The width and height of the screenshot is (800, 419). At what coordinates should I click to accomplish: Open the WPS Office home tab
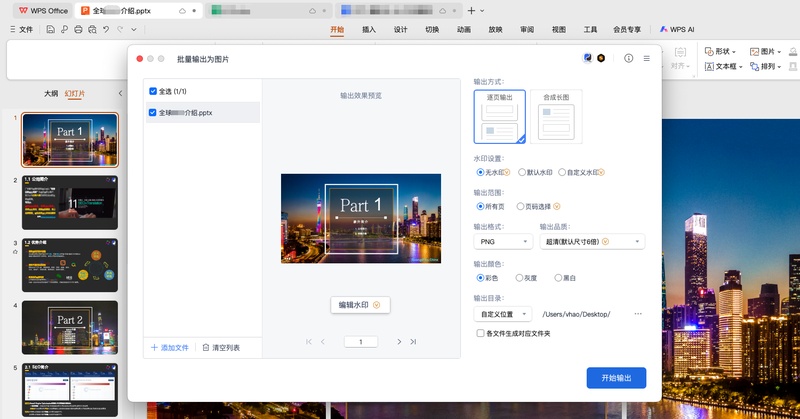point(43,11)
